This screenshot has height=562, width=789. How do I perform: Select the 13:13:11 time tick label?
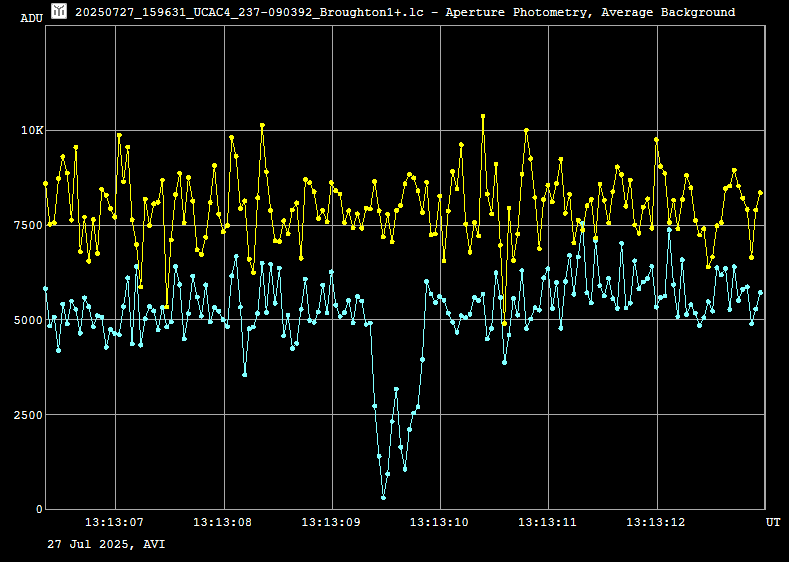click(x=547, y=522)
